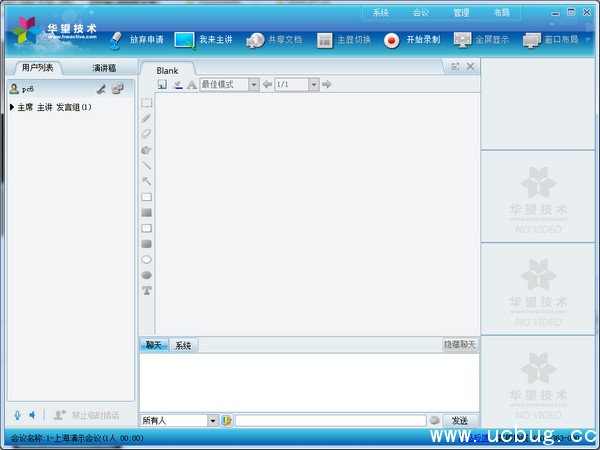Open the emoticon picker beside chat input
The image size is (600, 450).
pos(435,420)
